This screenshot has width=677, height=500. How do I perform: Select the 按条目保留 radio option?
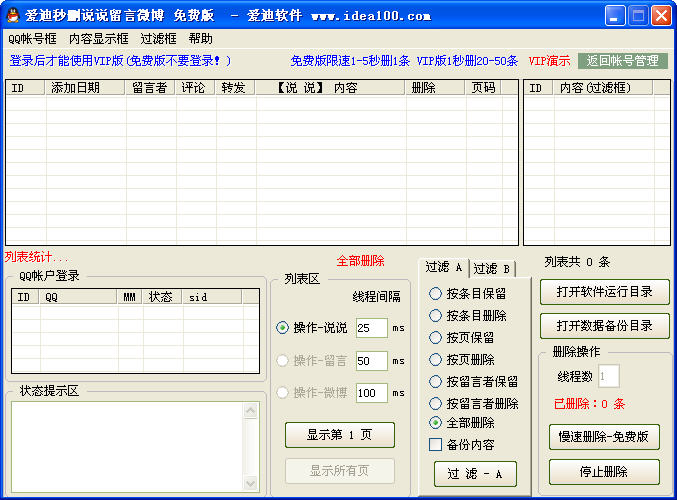435,294
